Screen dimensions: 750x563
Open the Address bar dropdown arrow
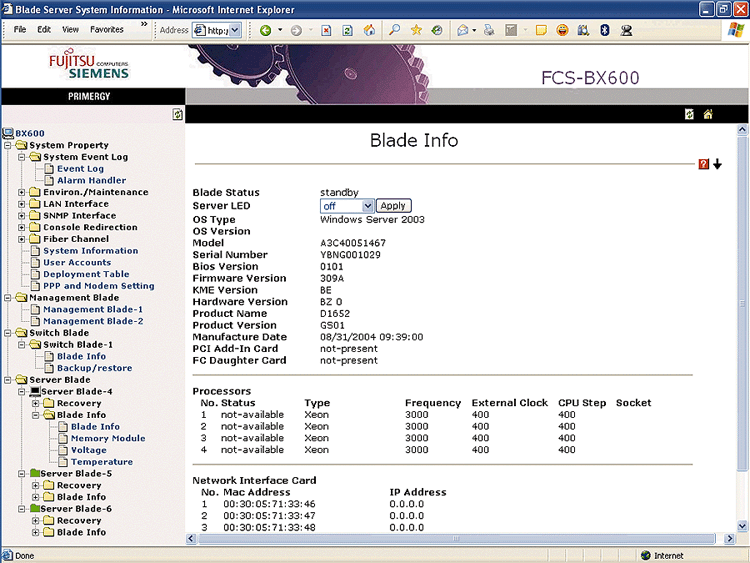235,31
